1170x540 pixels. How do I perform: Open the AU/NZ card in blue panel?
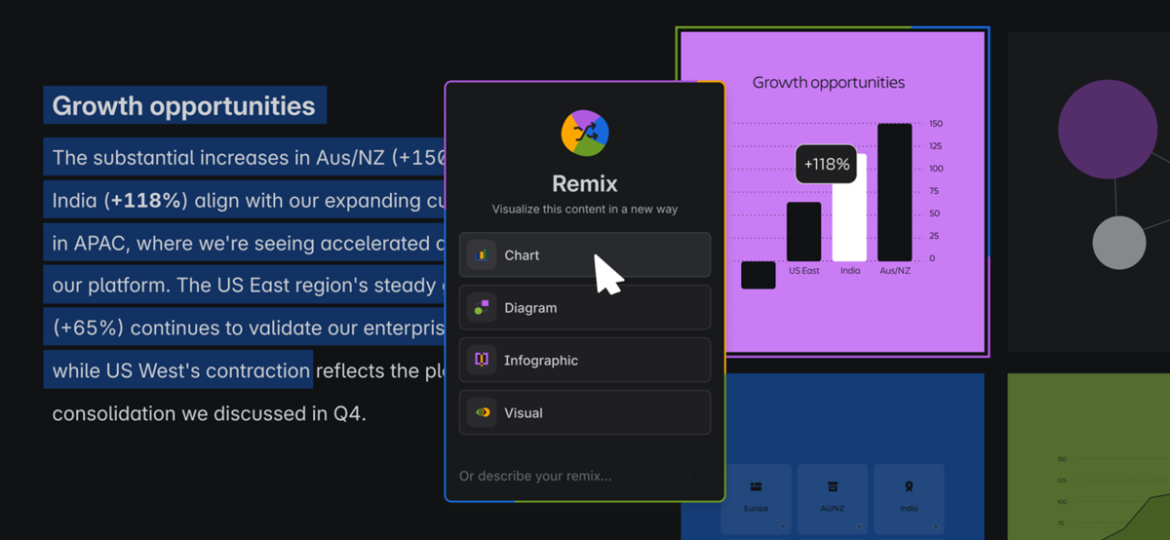[832, 498]
